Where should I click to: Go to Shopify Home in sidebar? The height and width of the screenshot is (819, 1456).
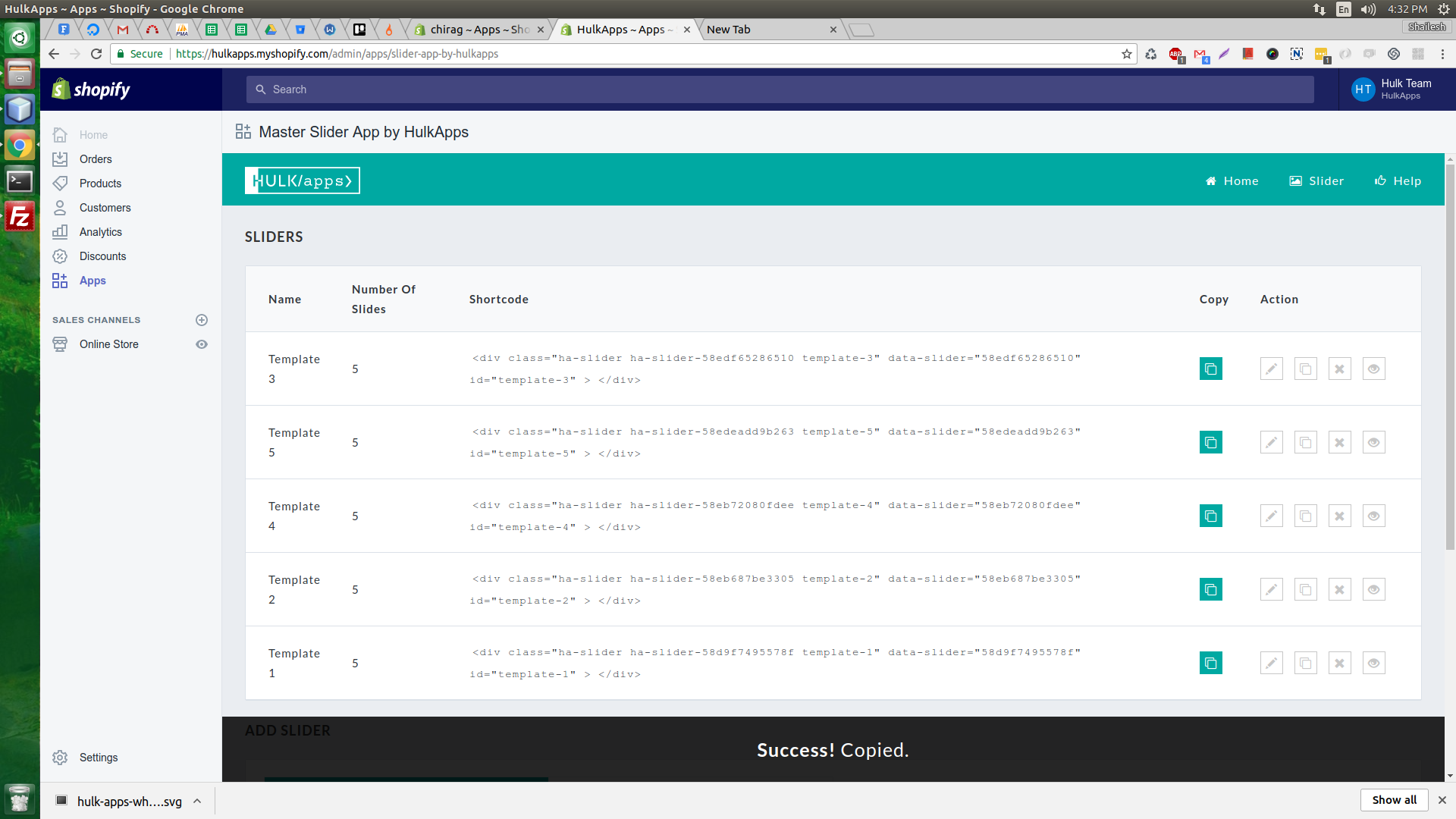pos(80,135)
